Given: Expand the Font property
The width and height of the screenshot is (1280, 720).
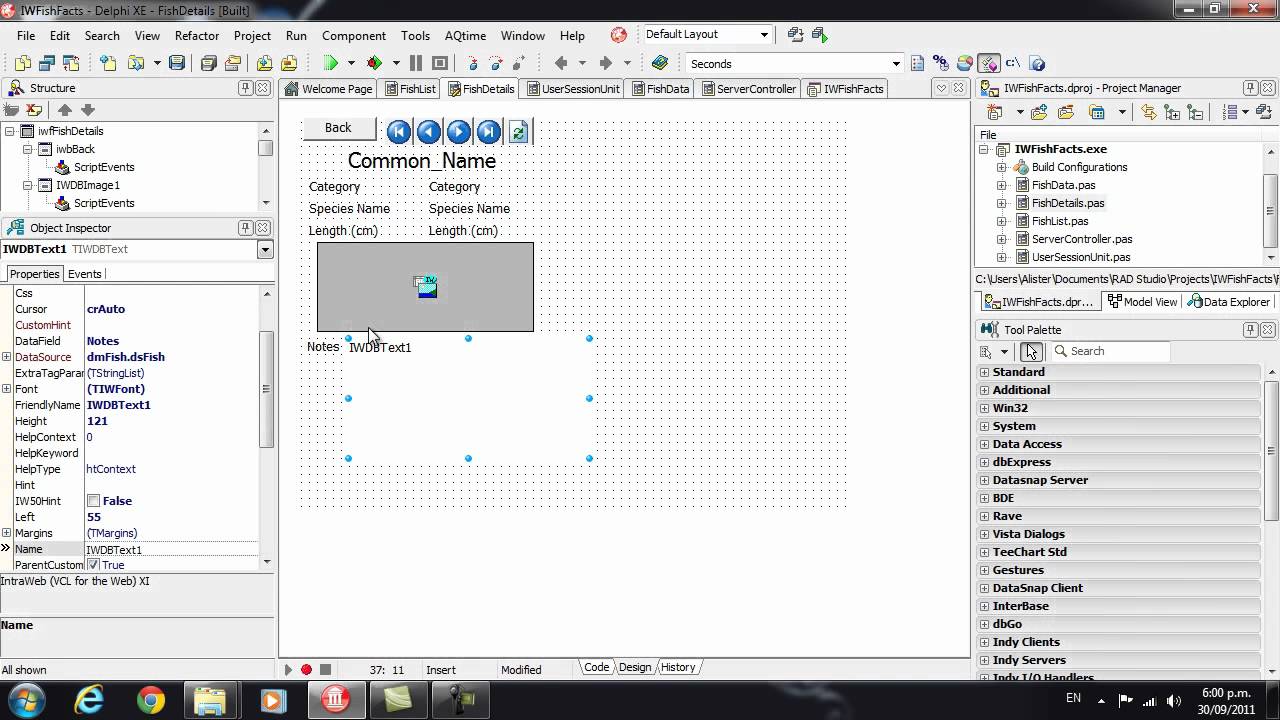Looking at the screenshot, I should point(7,389).
